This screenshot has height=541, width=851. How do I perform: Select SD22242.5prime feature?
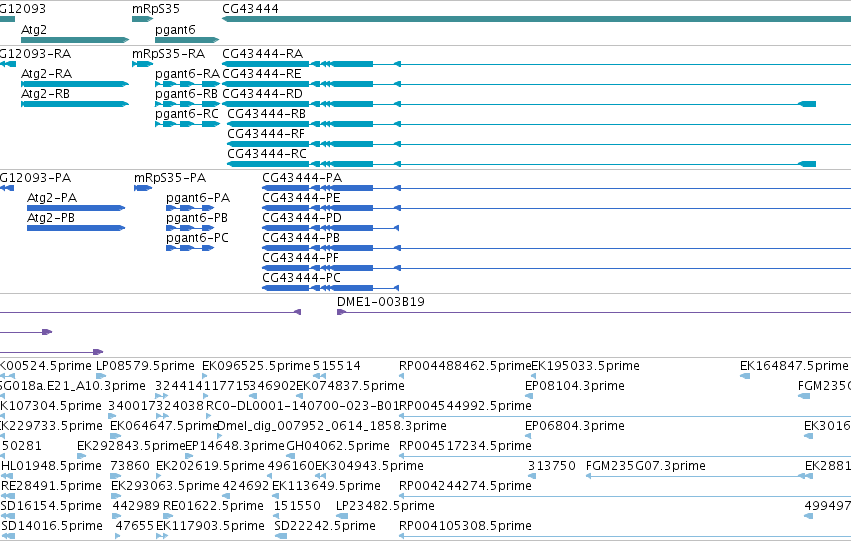pos(281,536)
